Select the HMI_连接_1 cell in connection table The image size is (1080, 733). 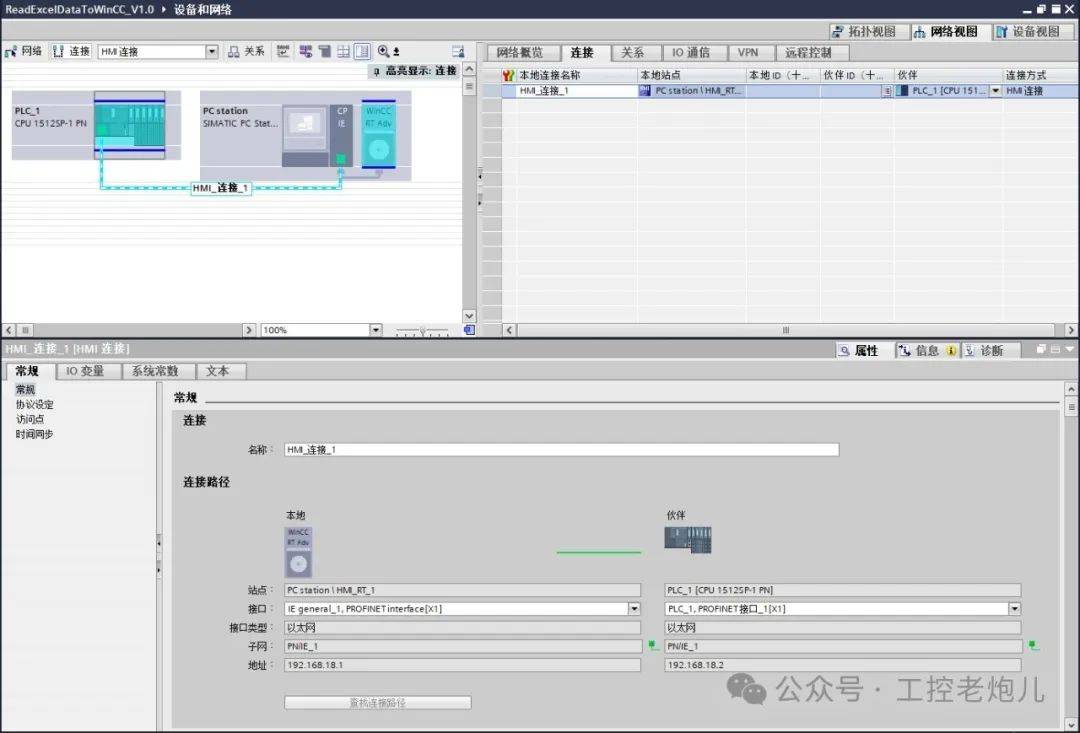click(x=576, y=90)
